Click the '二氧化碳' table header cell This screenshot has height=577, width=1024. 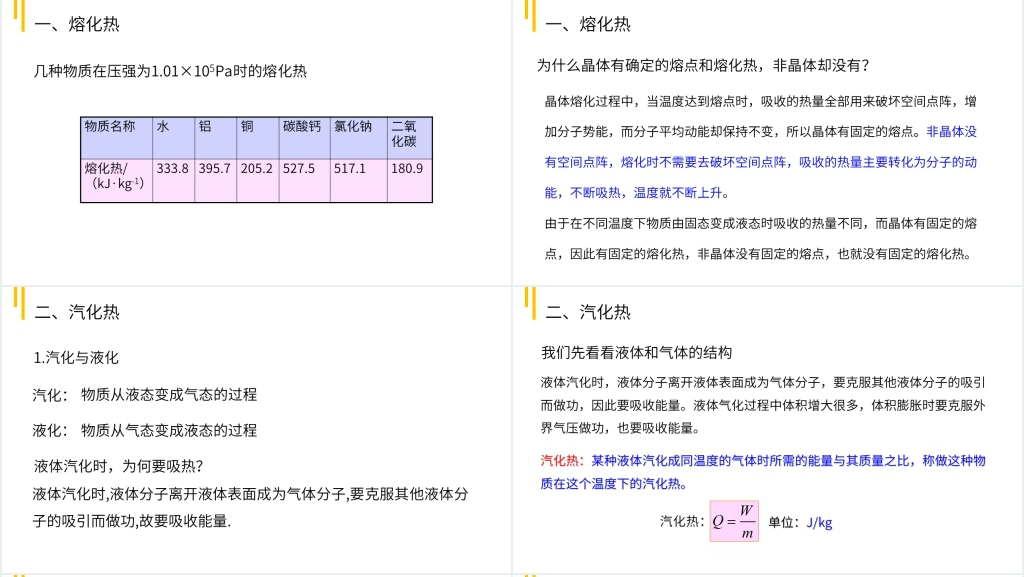[x=409, y=138]
